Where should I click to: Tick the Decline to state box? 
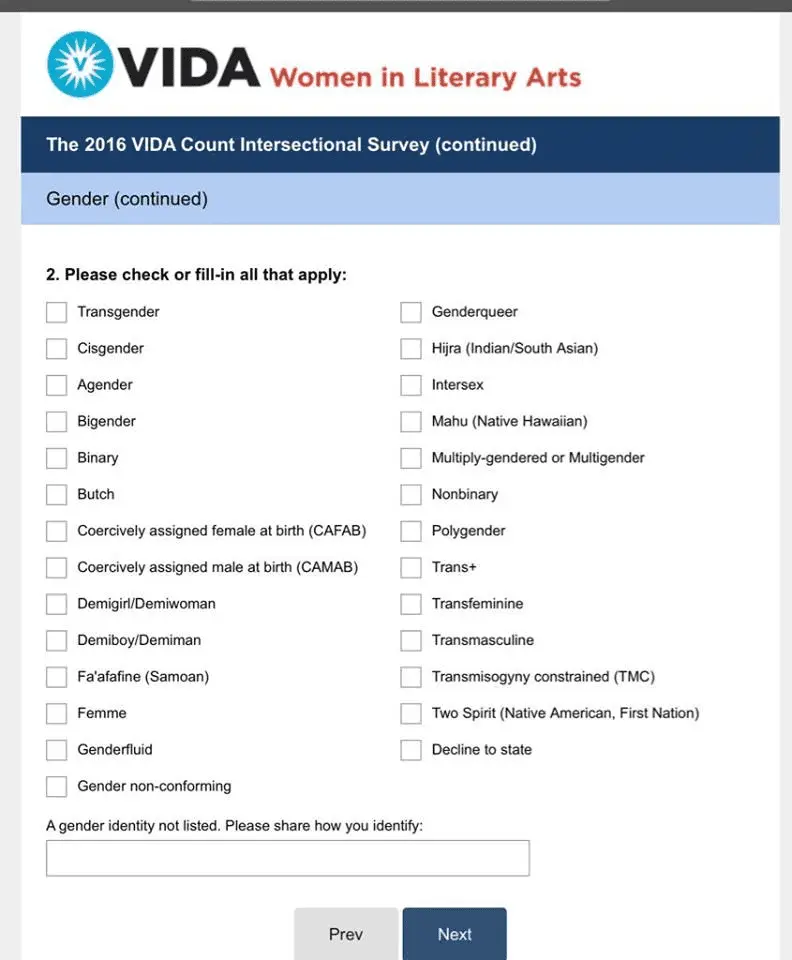[x=411, y=750]
